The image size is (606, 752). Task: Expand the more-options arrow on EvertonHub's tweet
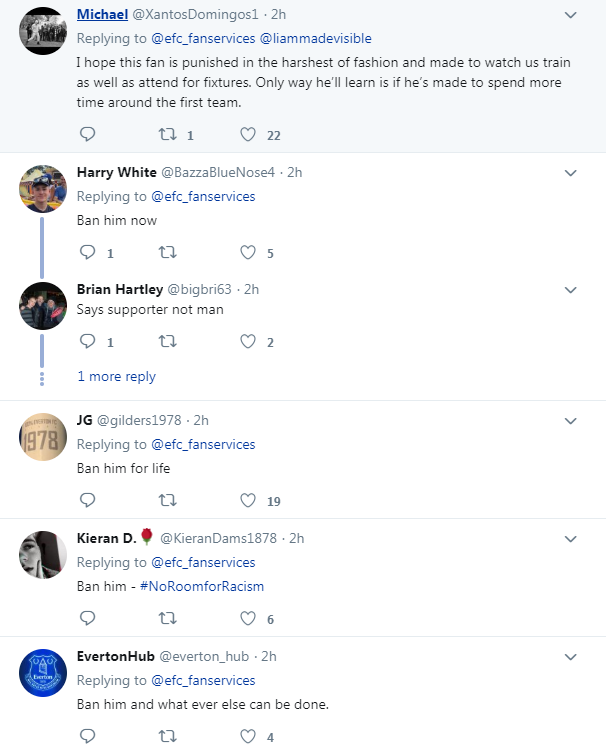[x=571, y=657]
